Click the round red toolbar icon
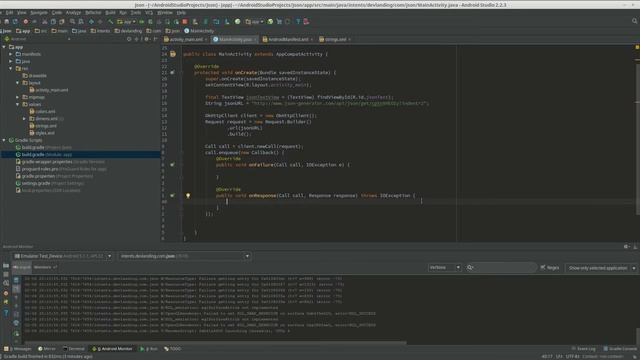Image resolution: width=640 pixels, height=360 pixels. [26, 21]
